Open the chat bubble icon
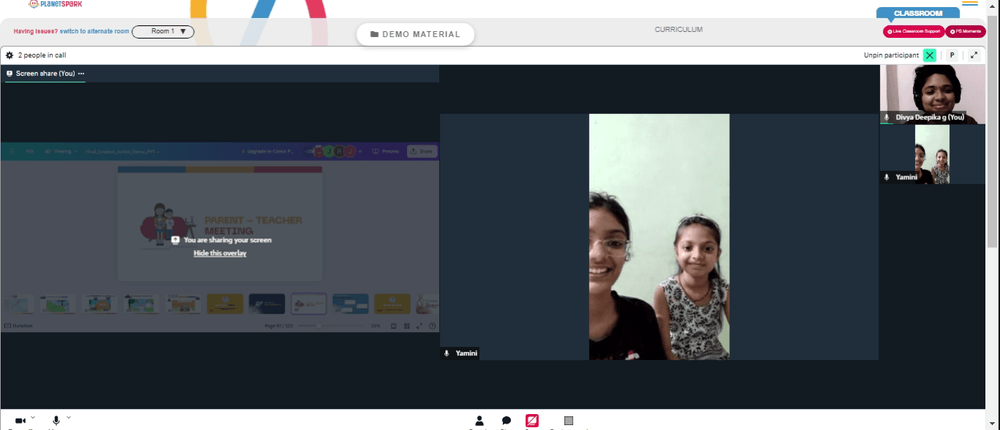 [506, 421]
